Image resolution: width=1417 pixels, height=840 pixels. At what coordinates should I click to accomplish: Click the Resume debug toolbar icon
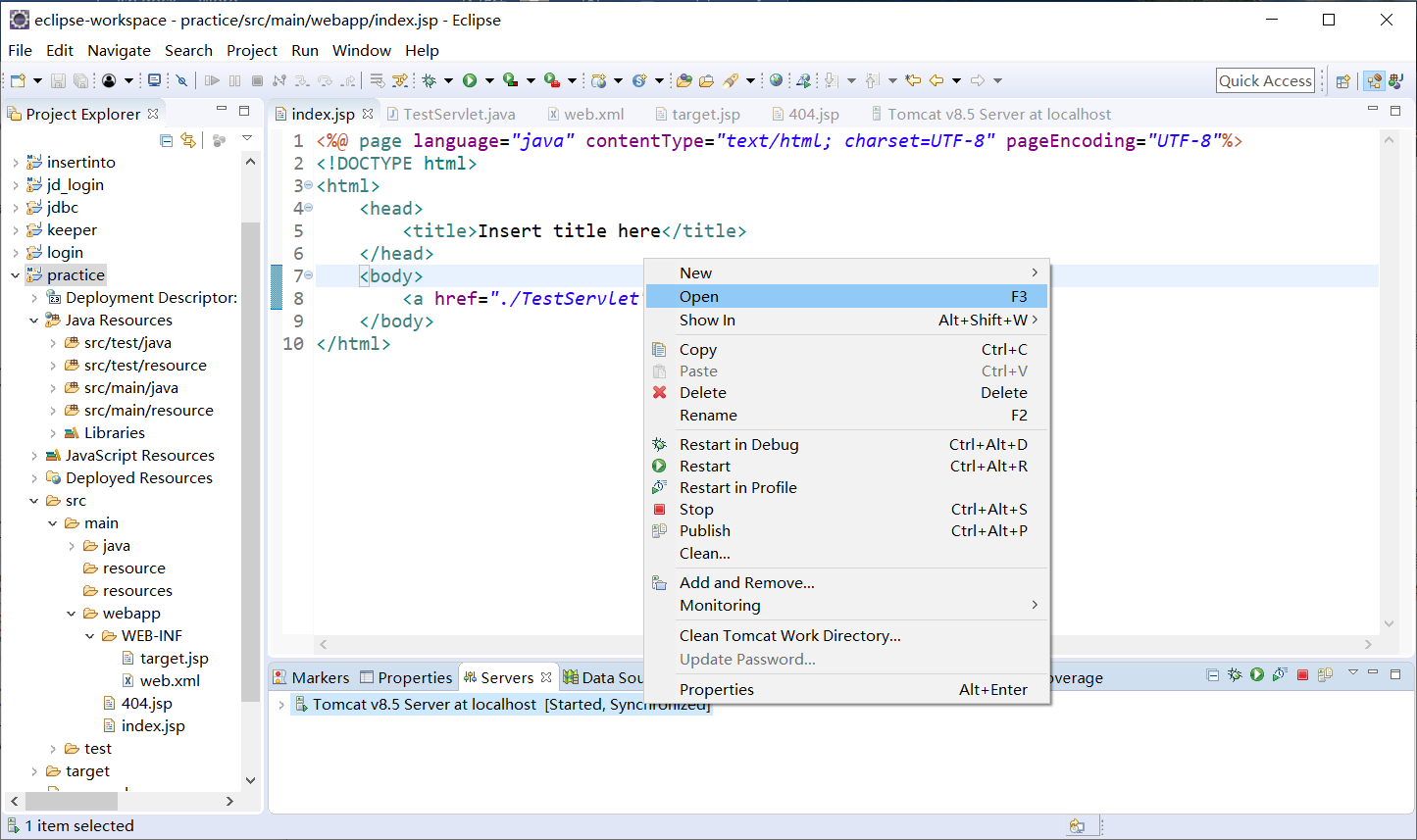click(x=212, y=80)
